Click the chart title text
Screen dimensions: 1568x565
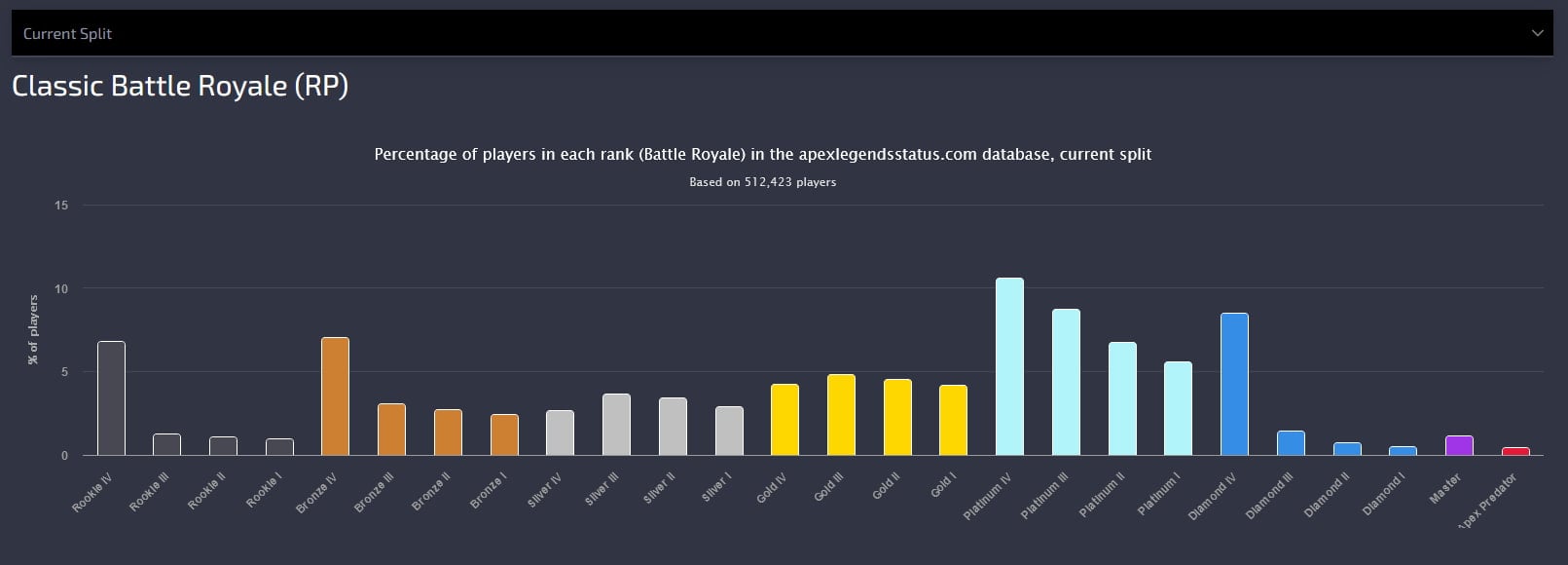pyautogui.click(x=762, y=154)
